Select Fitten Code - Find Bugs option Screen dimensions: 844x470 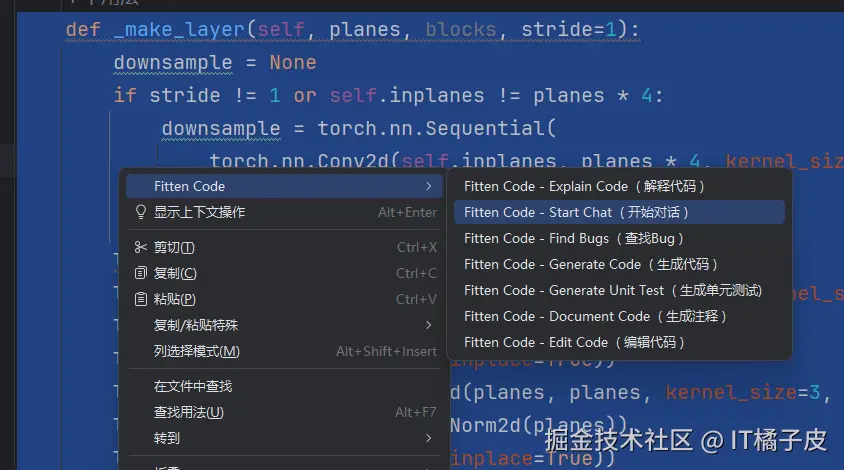pos(619,238)
